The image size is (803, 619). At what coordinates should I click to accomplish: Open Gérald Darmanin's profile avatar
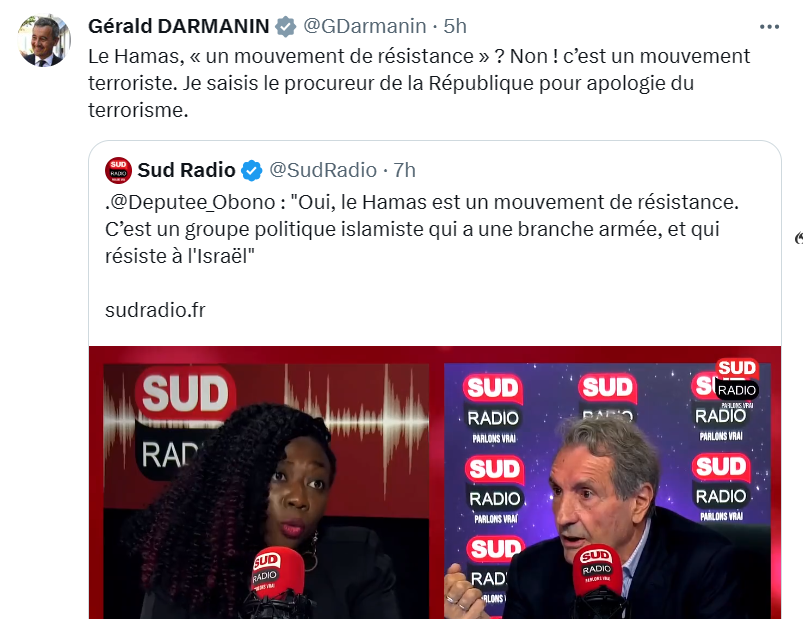point(44,40)
